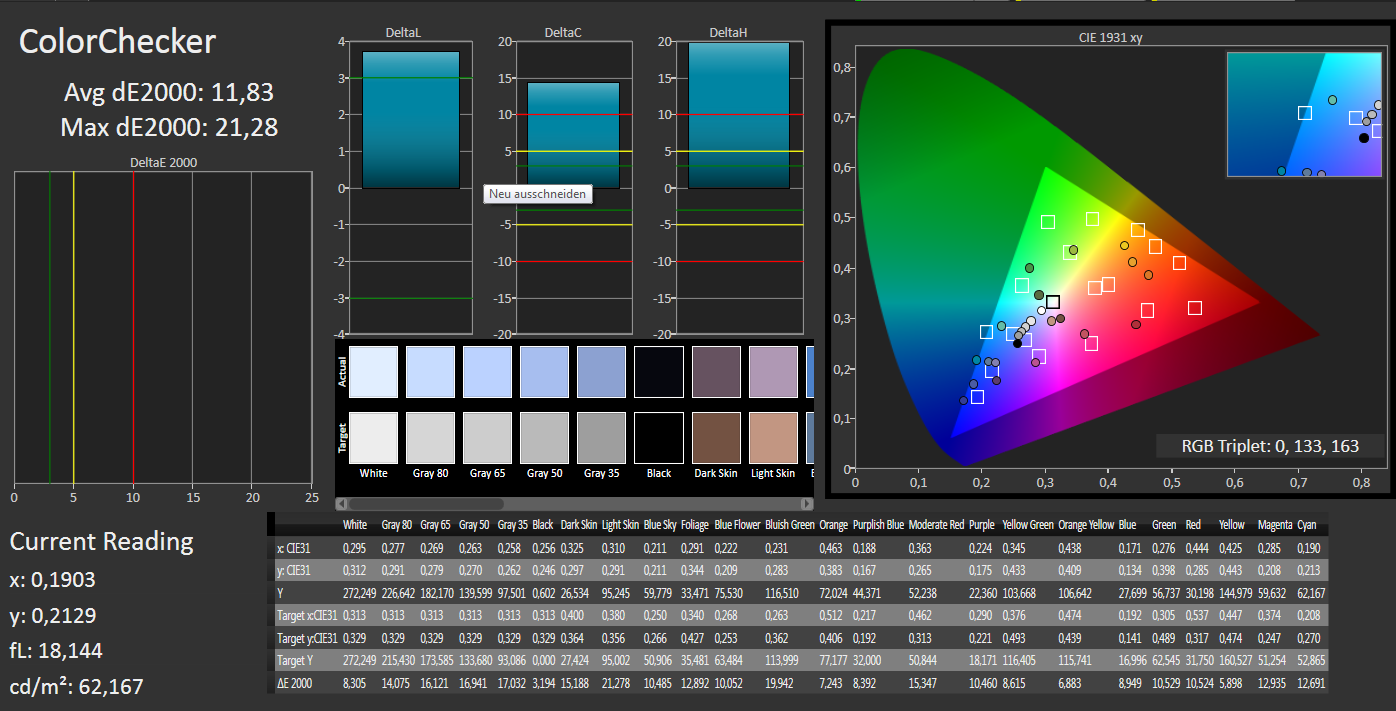
Task: Select the Target Gray 35 swatch
Action: (x=601, y=437)
